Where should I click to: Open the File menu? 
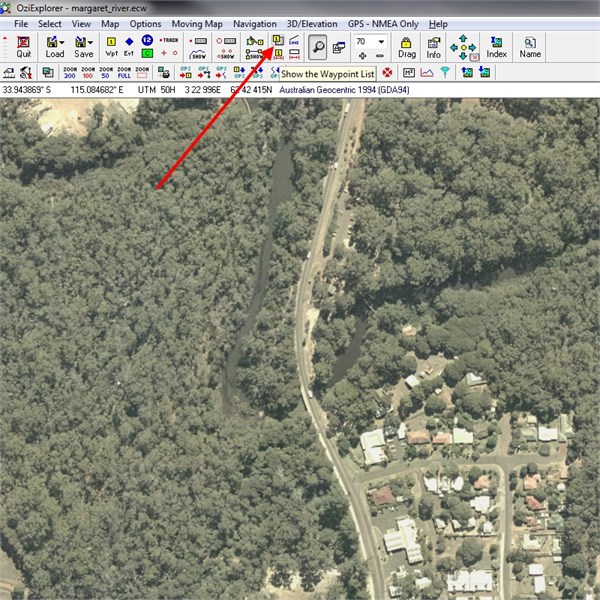(x=21, y=24)
